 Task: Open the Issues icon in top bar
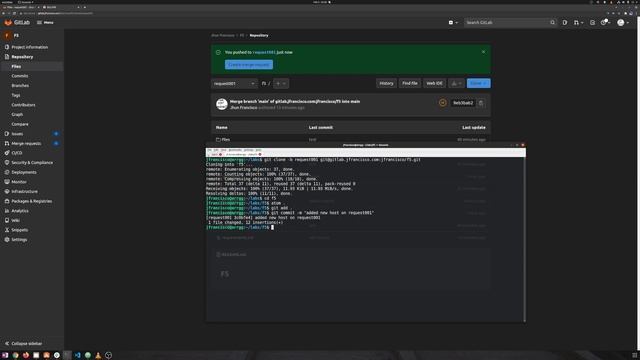point(565,22)
